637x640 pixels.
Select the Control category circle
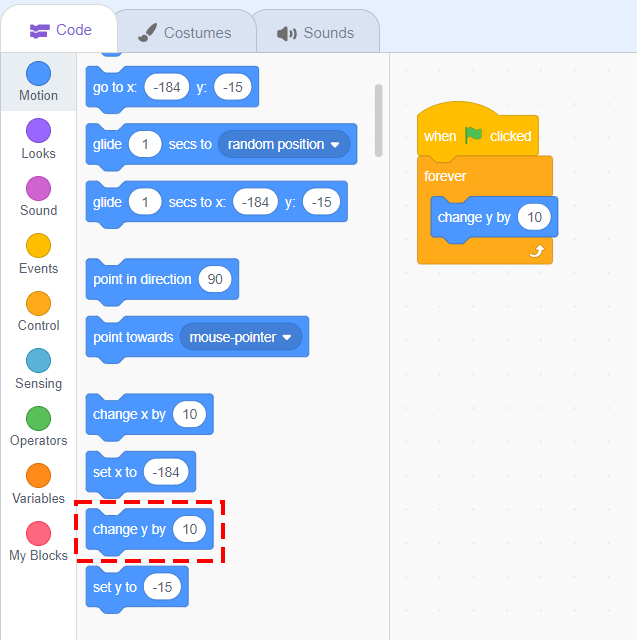38,303
